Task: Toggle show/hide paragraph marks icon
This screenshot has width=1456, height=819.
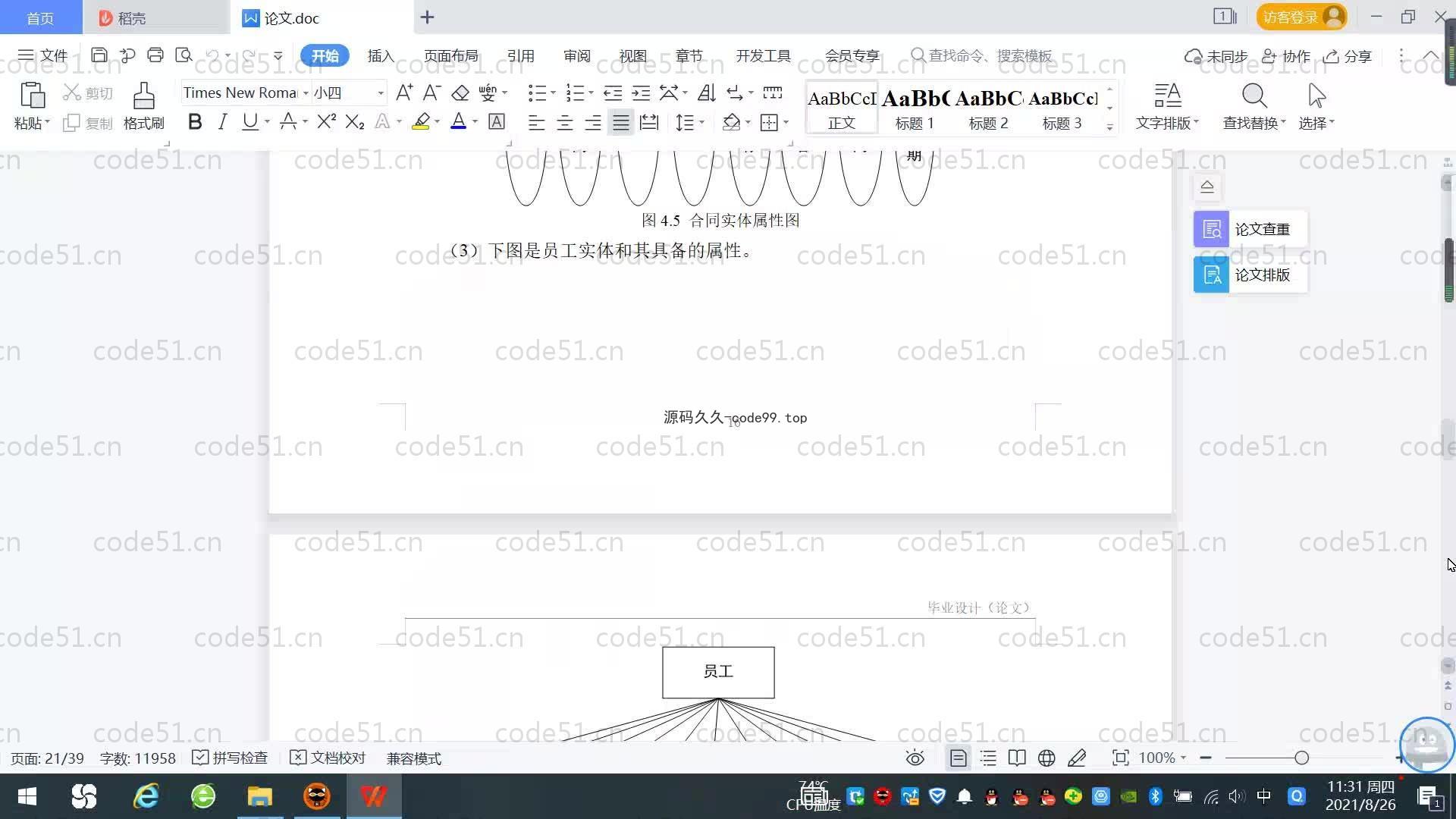Action: coord(734,93)
